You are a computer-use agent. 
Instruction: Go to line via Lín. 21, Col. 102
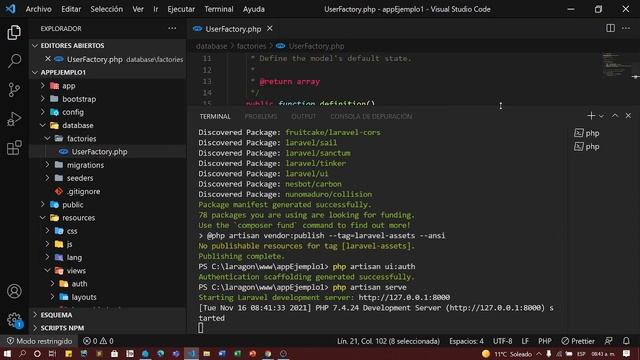388,341
